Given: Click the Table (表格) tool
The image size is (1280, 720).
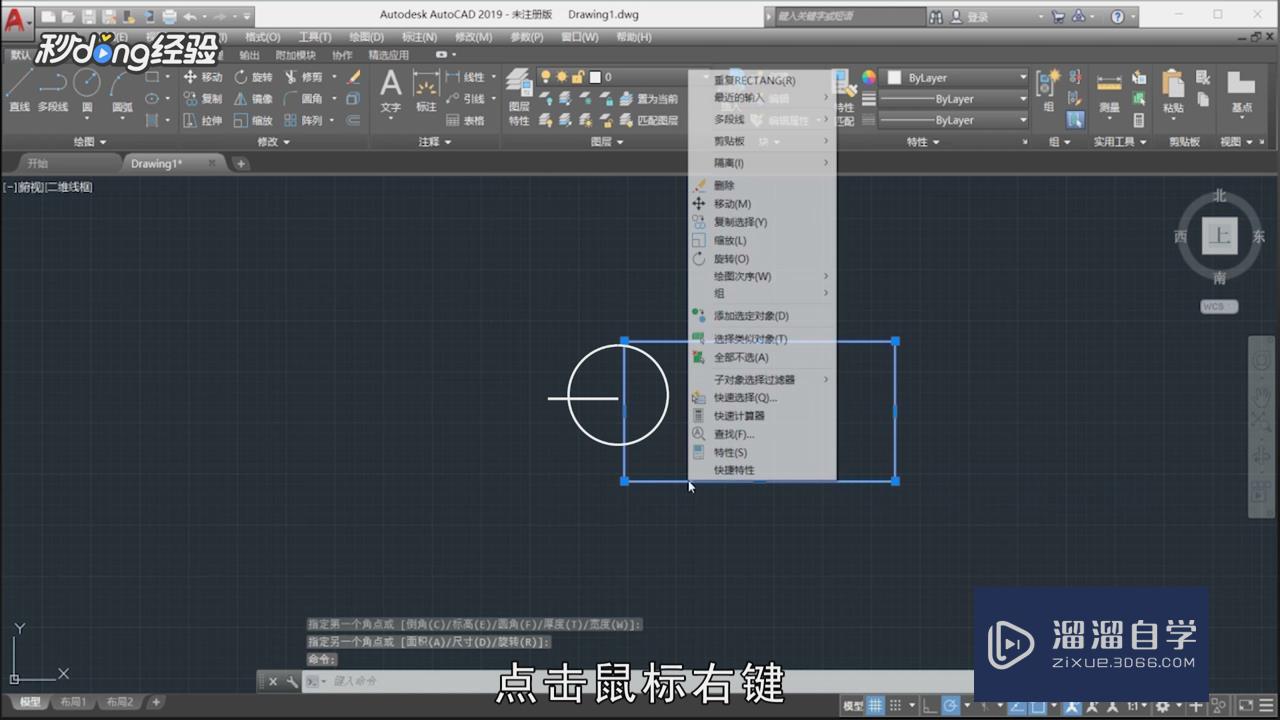Looking at the screenshot, I should pyautogui.click(x=465, y=120).
